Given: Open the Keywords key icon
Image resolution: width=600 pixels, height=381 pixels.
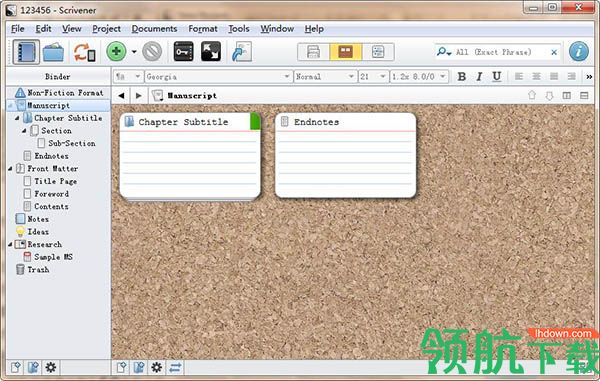Looking at the screenshot, I should click(183, 52).
